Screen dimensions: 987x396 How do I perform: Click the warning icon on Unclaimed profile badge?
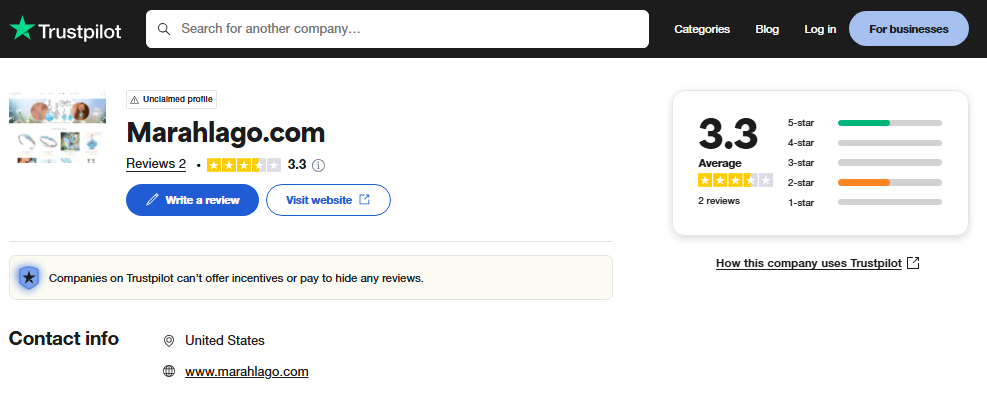(135, 99)
